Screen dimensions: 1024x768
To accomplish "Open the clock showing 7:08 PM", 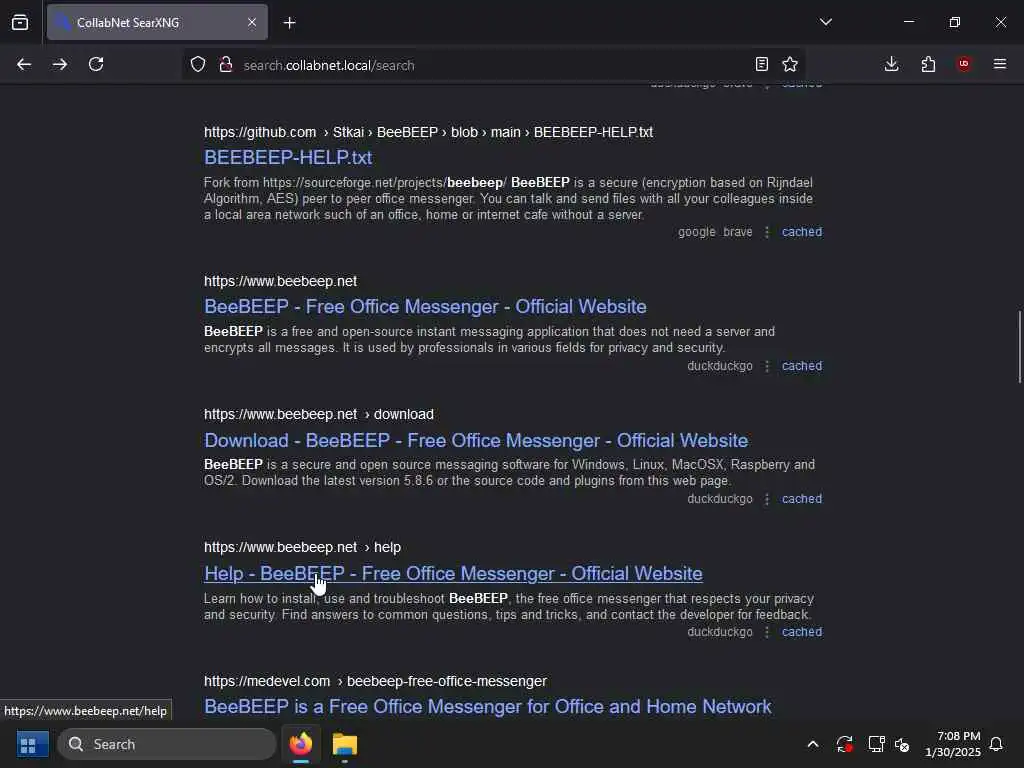I will (x=953, y=744).
